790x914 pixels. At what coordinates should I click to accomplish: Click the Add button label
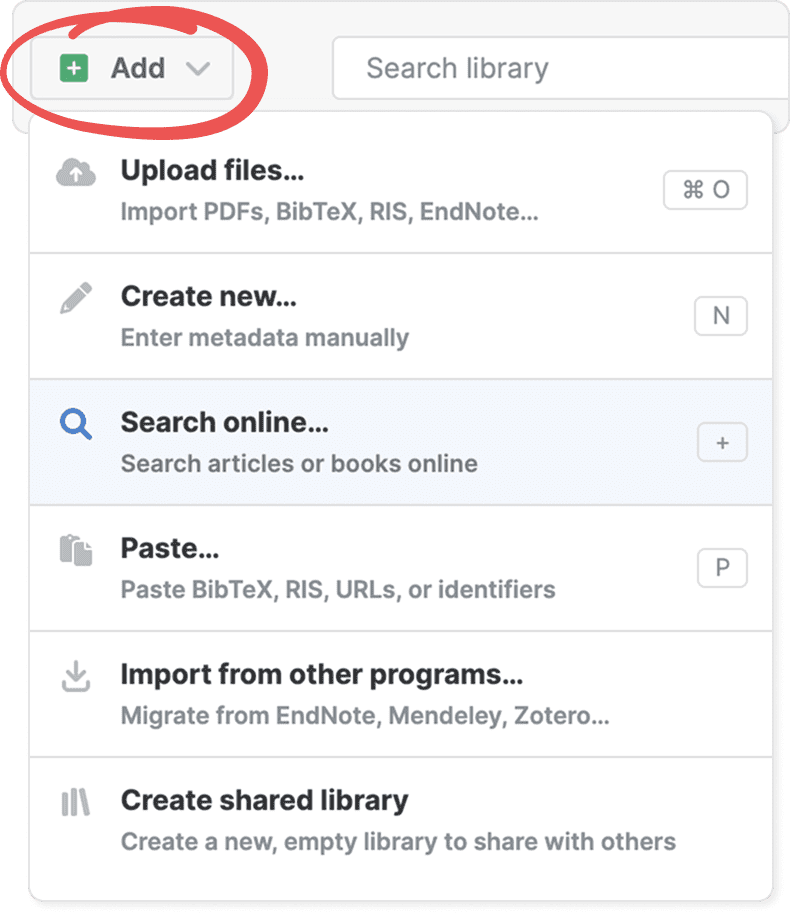[138, 68]
